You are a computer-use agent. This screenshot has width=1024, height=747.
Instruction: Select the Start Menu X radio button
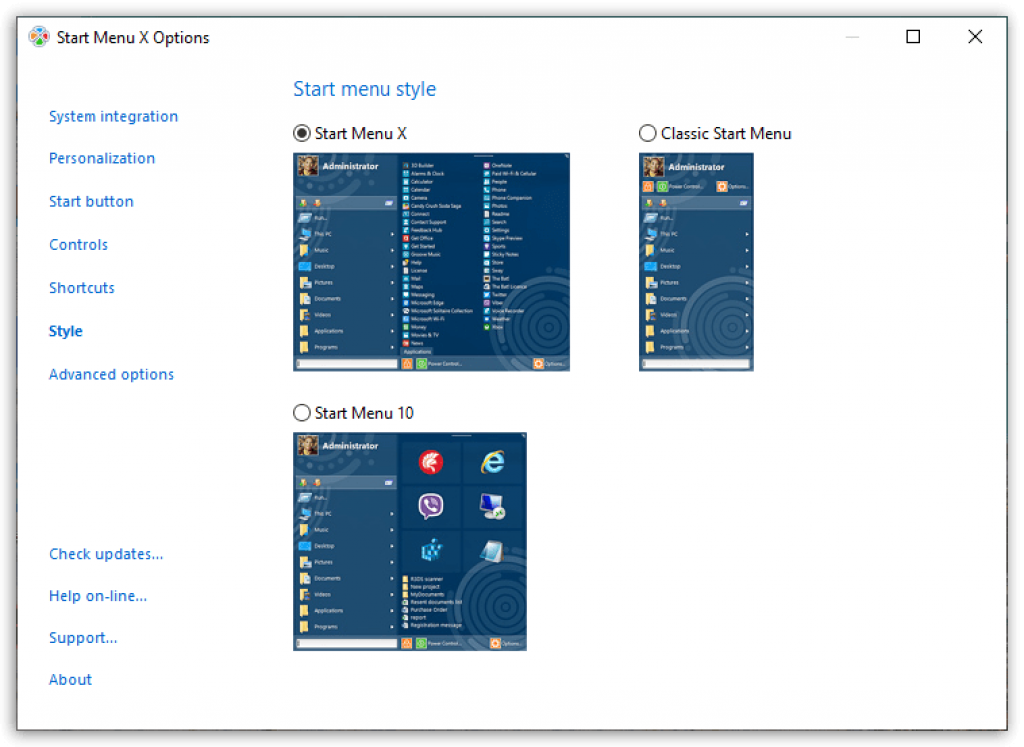coord(302,133)
